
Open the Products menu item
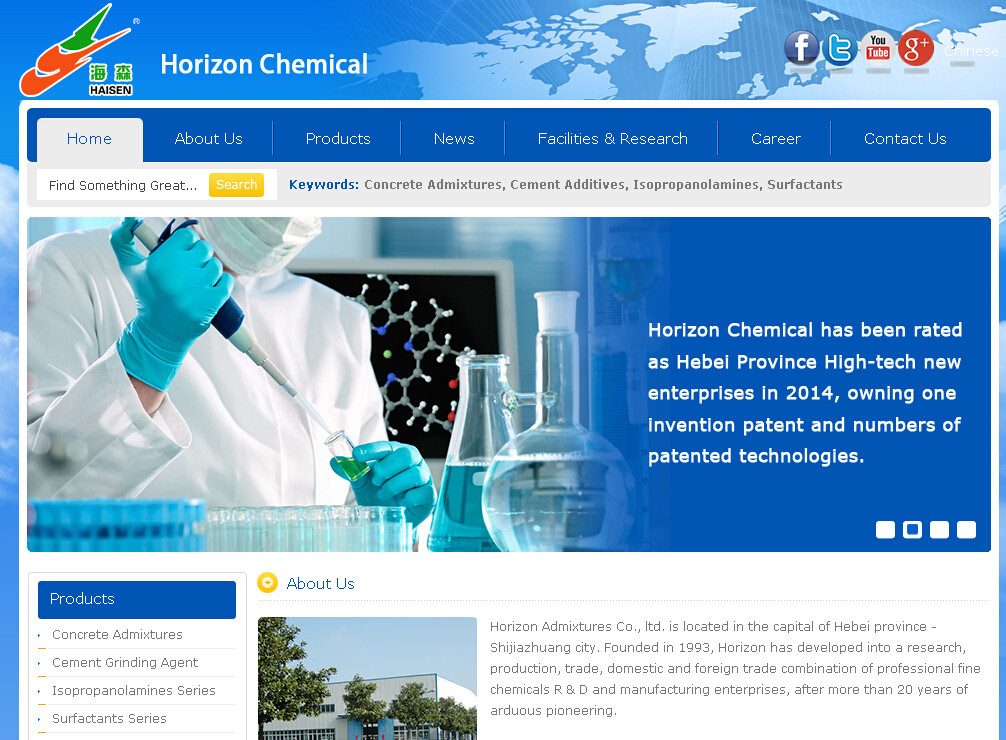pos(338,139)
